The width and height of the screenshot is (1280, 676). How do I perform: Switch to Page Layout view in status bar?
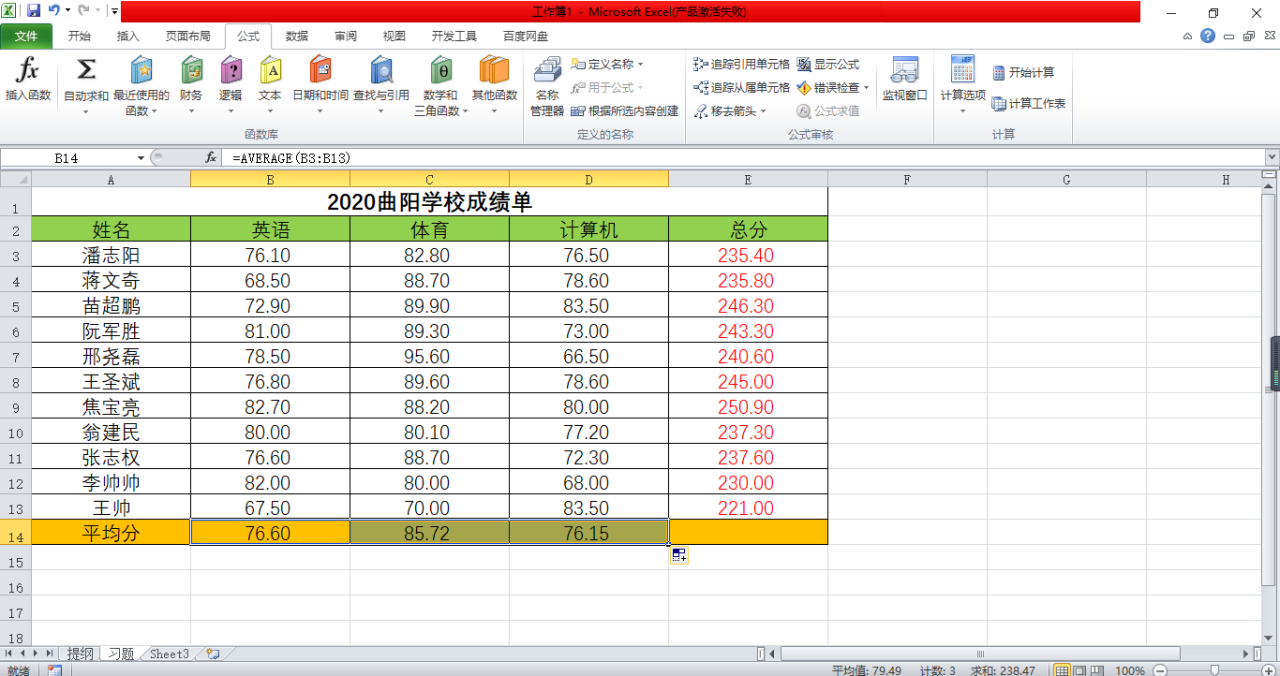point(1081,670)
